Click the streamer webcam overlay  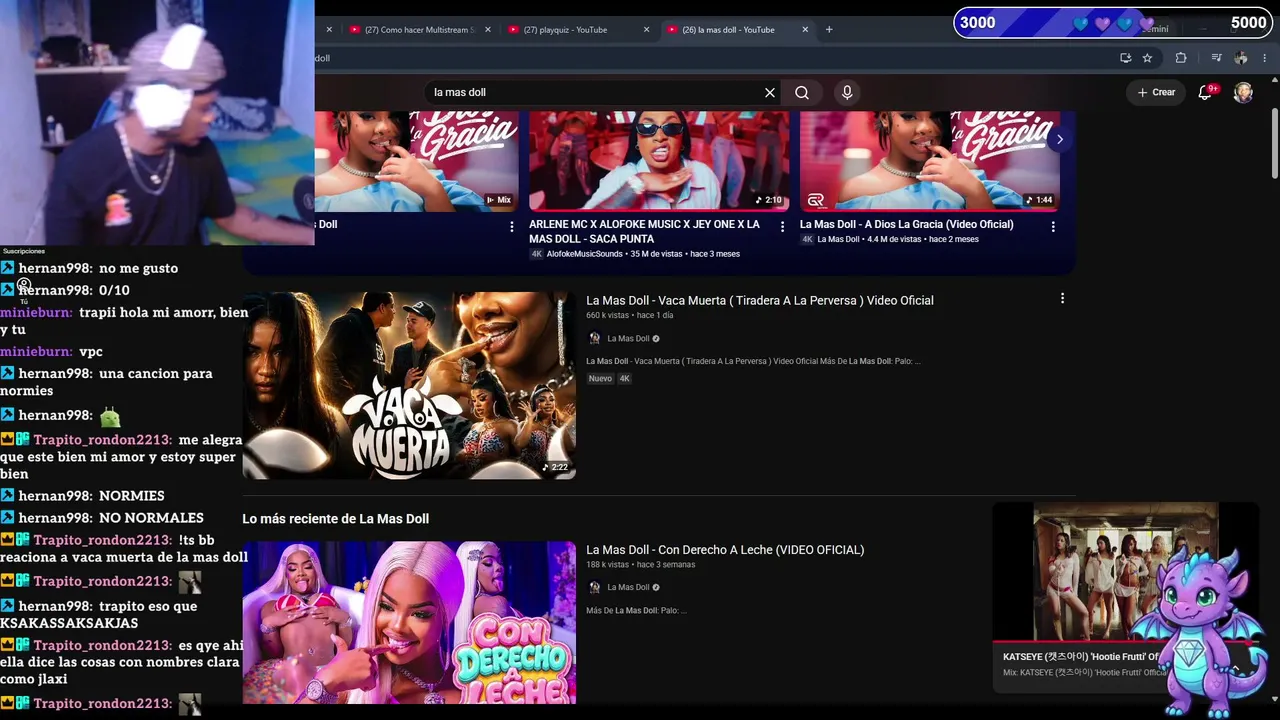157,122
